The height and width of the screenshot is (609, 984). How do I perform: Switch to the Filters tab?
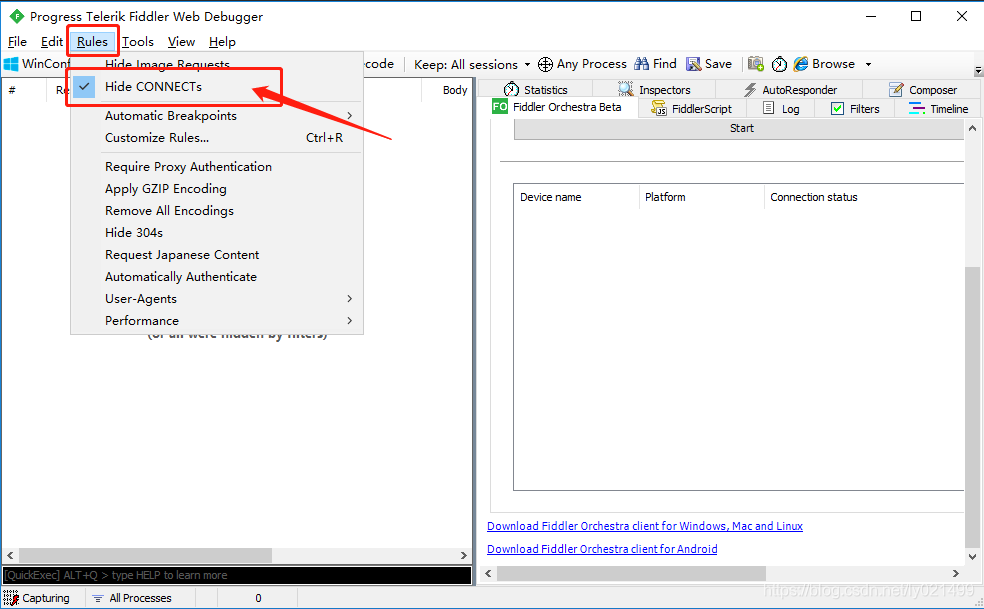pos(855,109)
